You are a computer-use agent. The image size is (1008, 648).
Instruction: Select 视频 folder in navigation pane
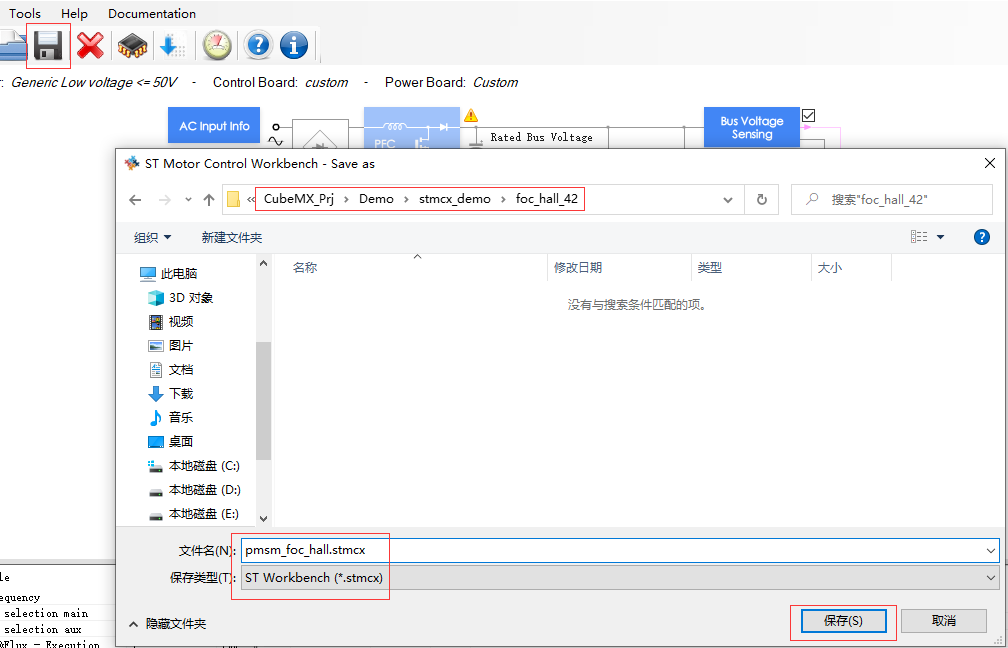[x=171, y=321]
